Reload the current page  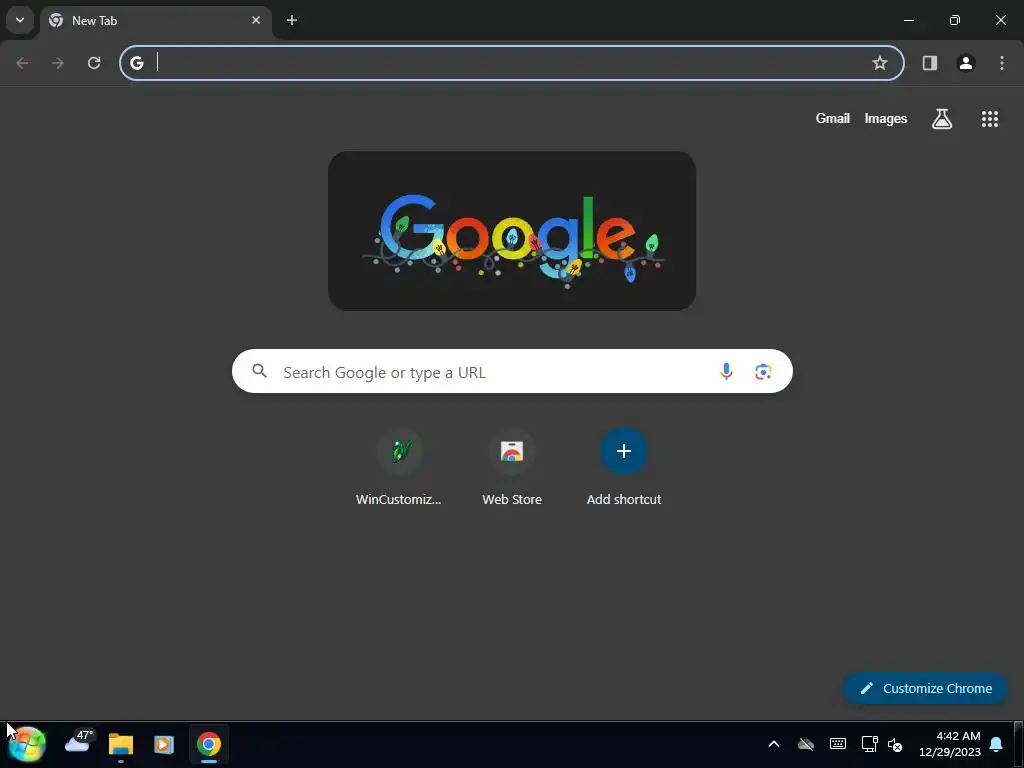point(94,63)
